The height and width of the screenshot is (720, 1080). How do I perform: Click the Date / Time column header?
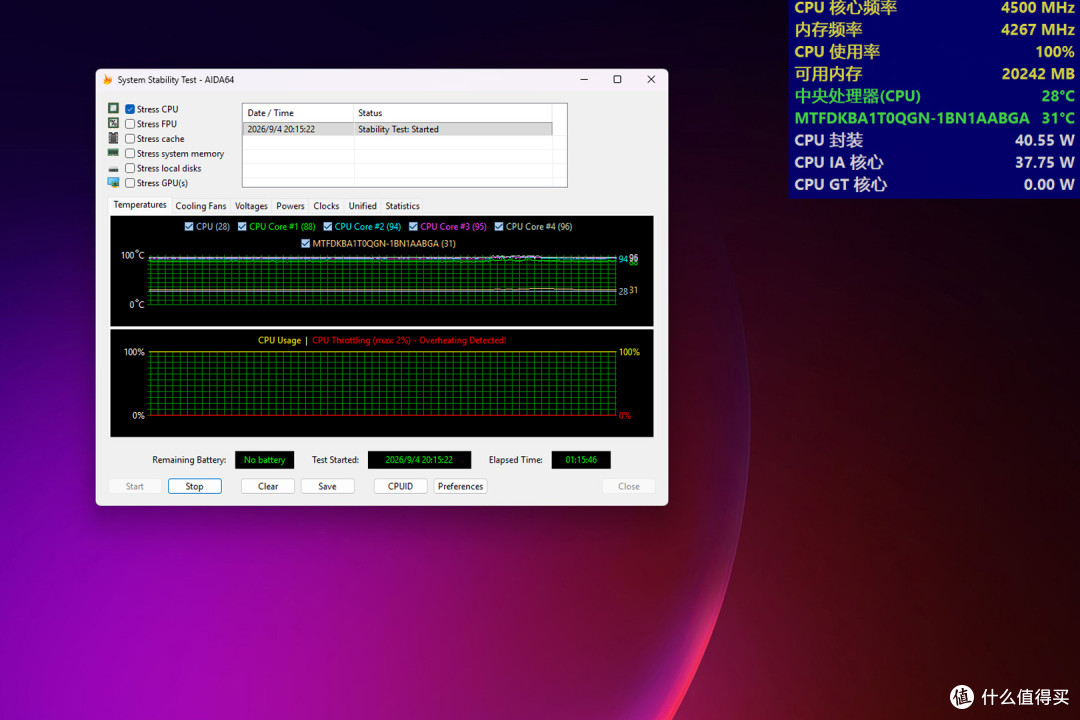298,113
